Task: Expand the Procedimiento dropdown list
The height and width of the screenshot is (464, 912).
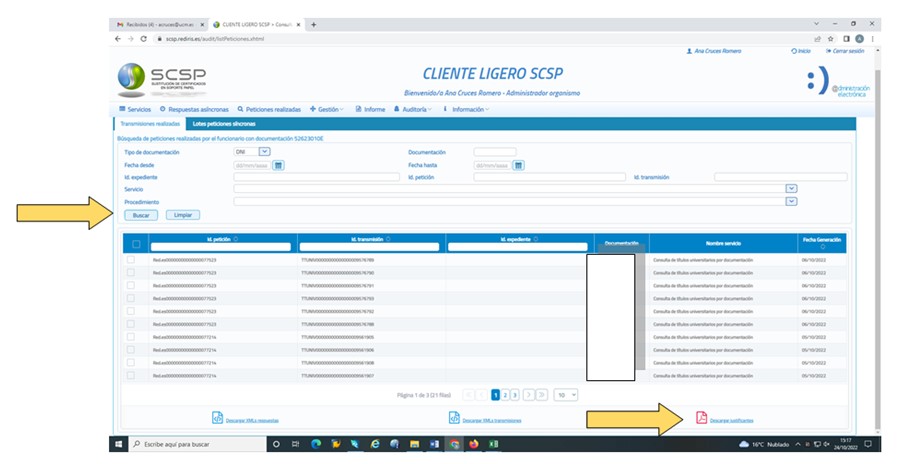Action: click(x=791, y=201)
